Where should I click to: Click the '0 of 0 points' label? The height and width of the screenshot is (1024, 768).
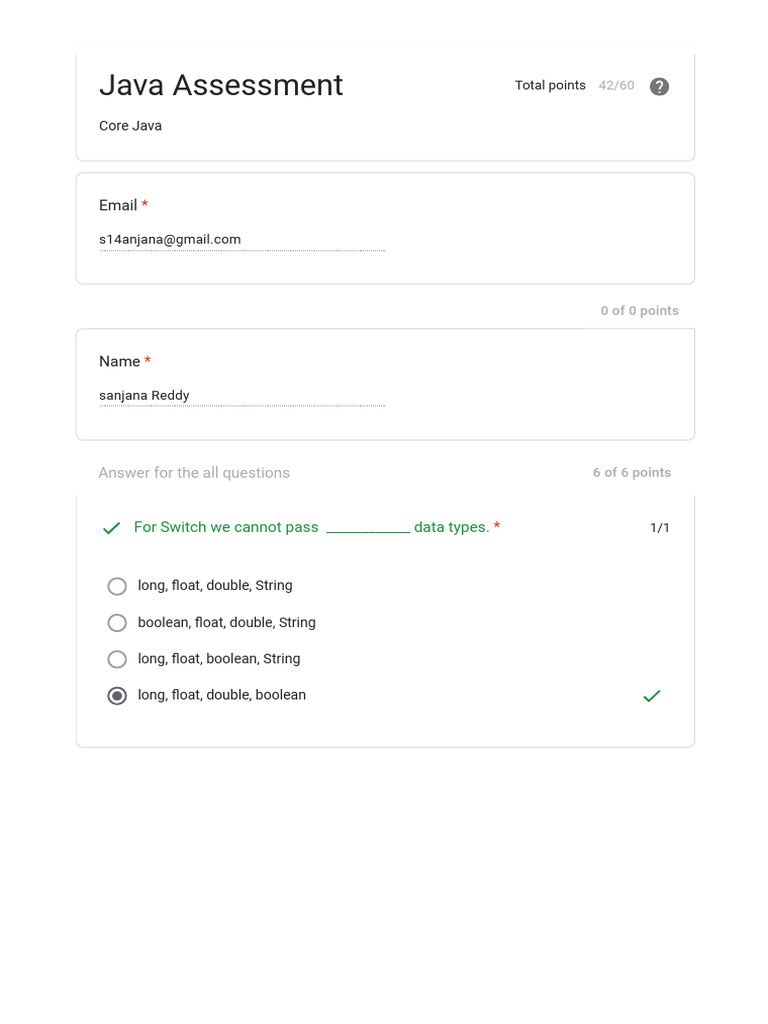tap(639, 311)
